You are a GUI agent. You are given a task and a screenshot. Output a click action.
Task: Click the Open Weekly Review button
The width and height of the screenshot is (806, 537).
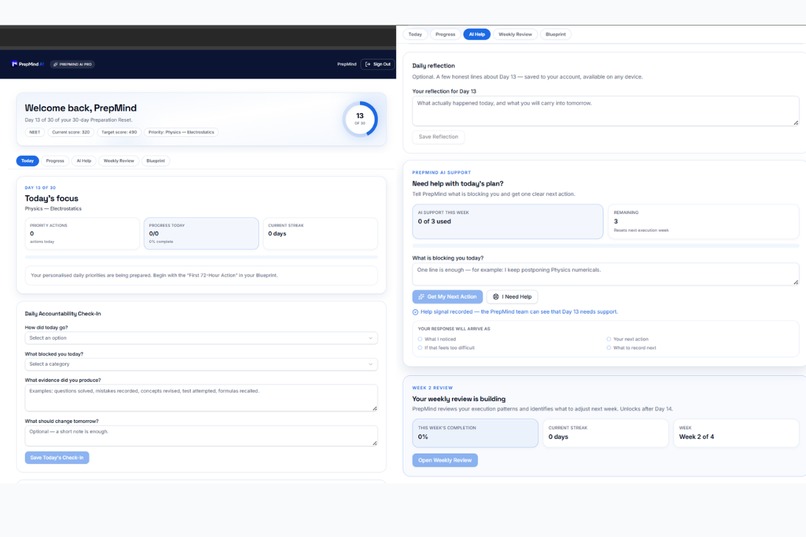[445, 460]
